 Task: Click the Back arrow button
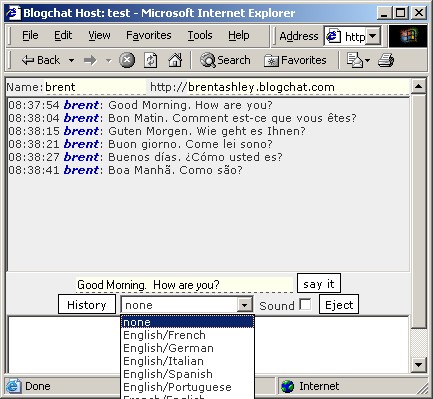41,60
